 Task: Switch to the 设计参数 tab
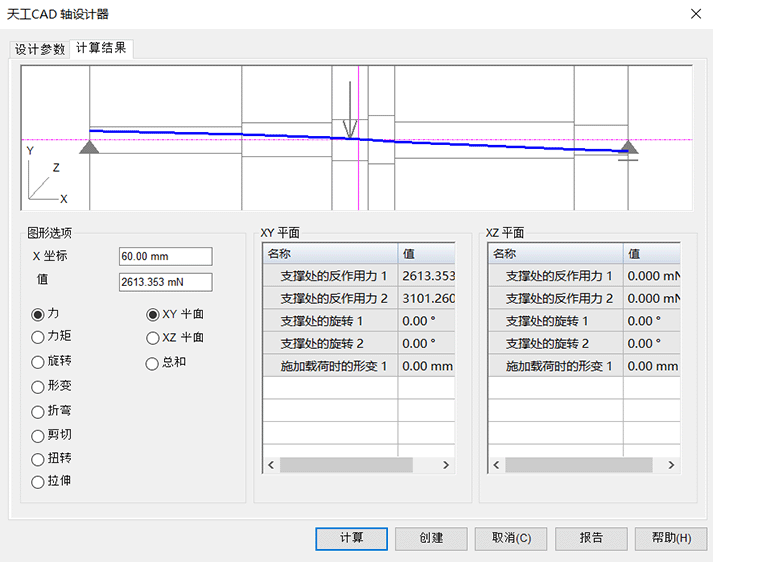tap(40, 49)
